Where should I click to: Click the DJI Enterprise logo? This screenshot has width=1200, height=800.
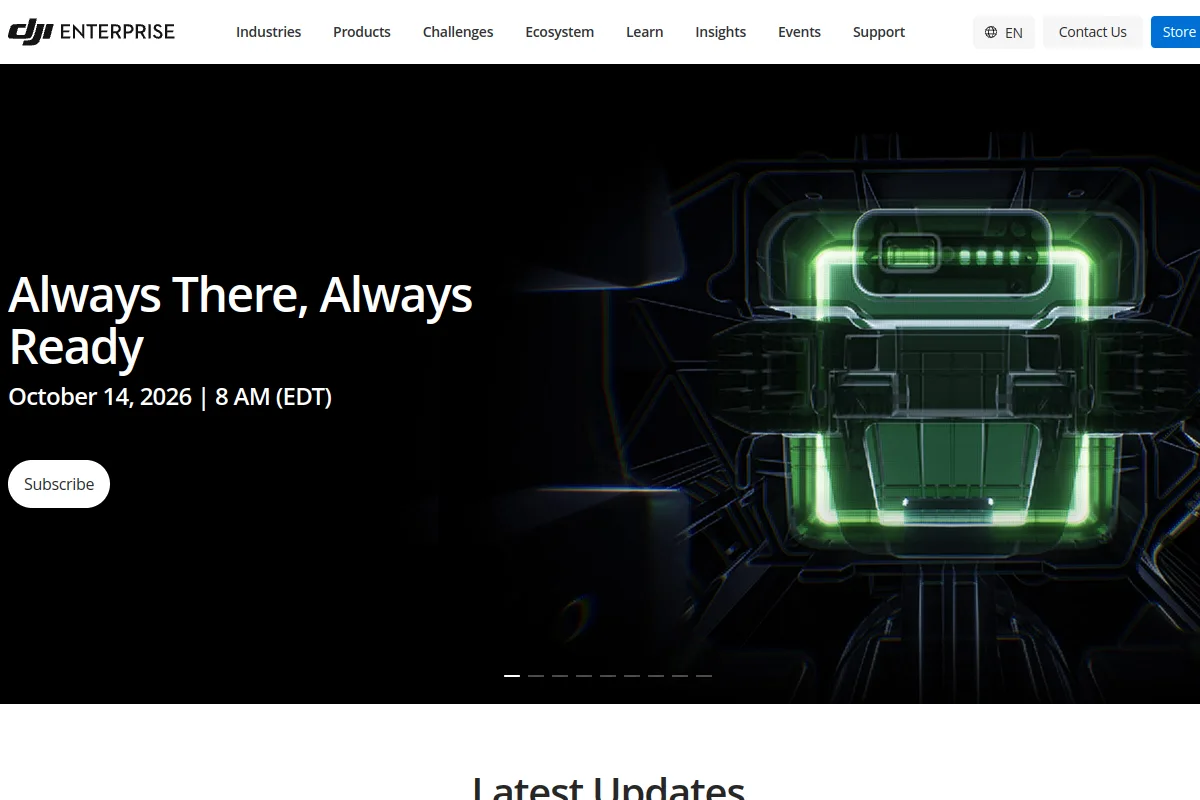click(x=91, y=32)
